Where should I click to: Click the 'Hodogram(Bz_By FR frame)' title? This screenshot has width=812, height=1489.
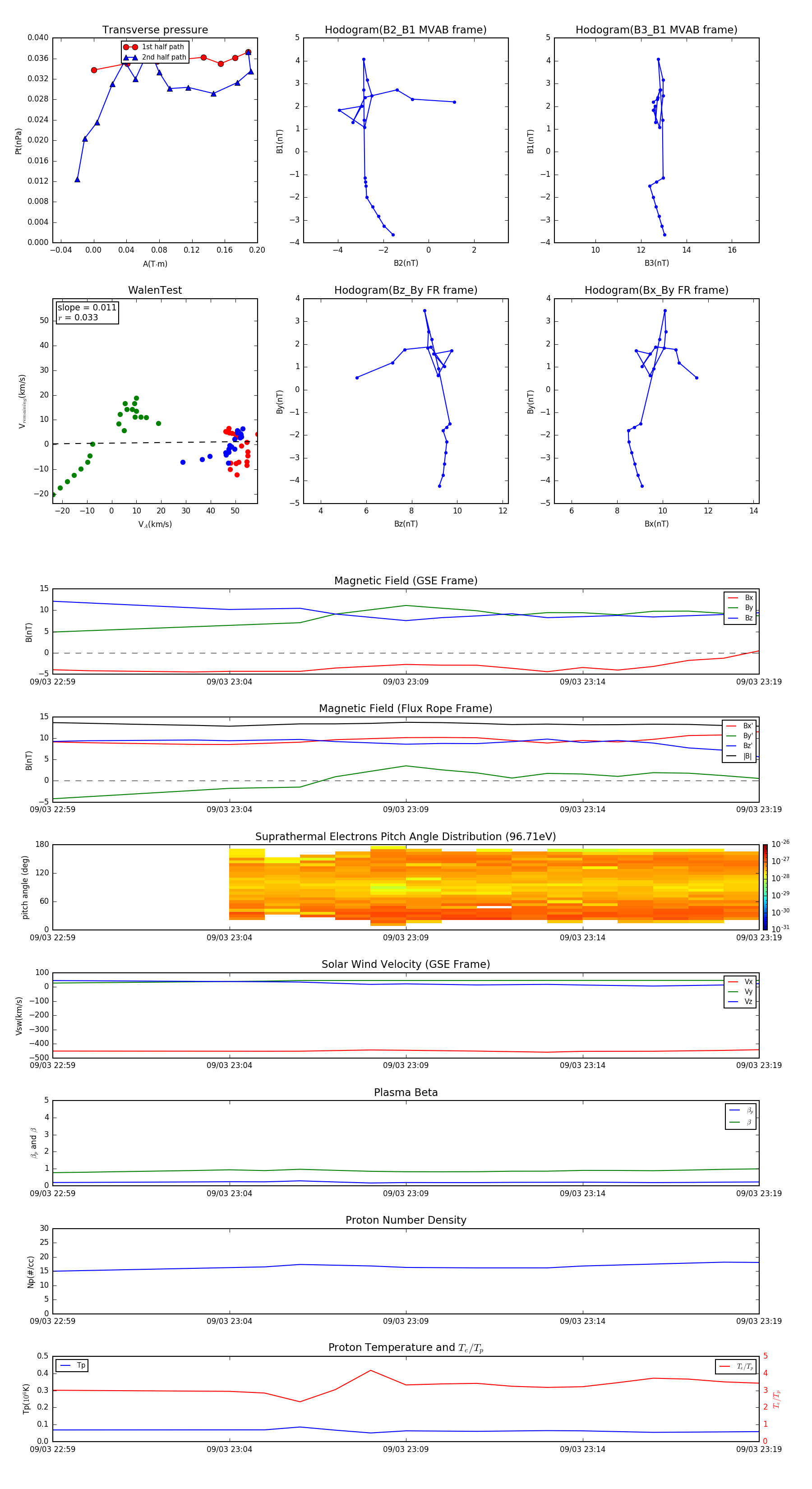[x=406, y=290]
